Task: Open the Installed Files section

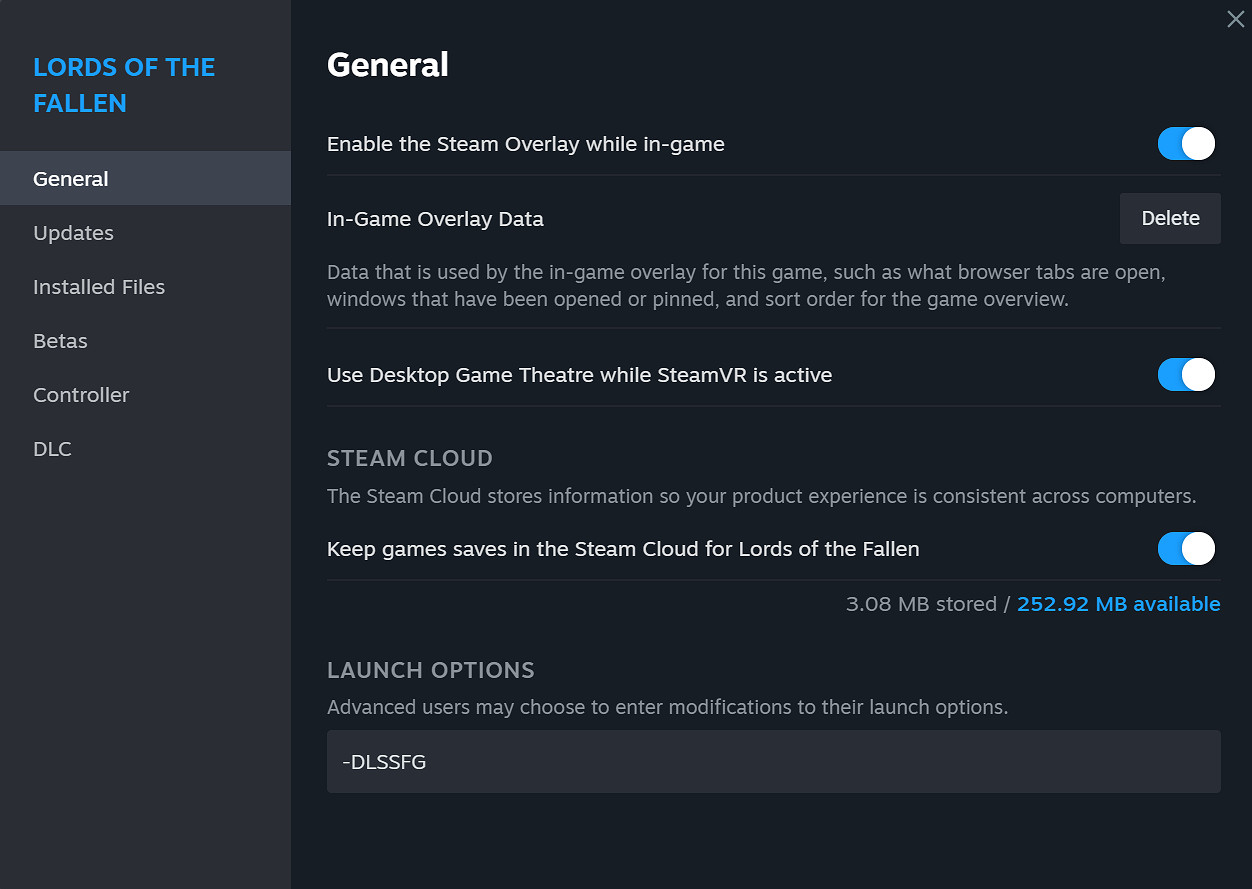Action: (x=99, y=287)
